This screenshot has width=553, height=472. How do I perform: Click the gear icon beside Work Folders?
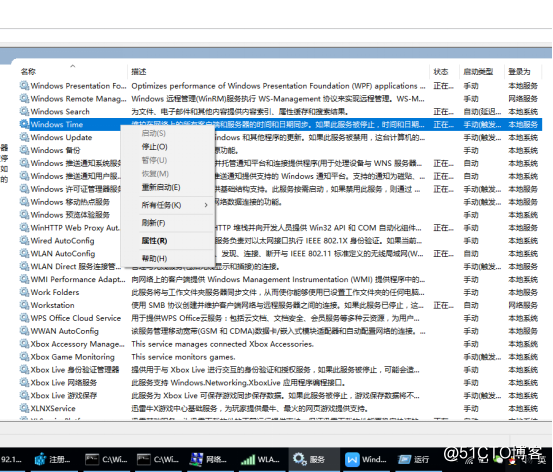pyautogui.click(x=24, y=292)
